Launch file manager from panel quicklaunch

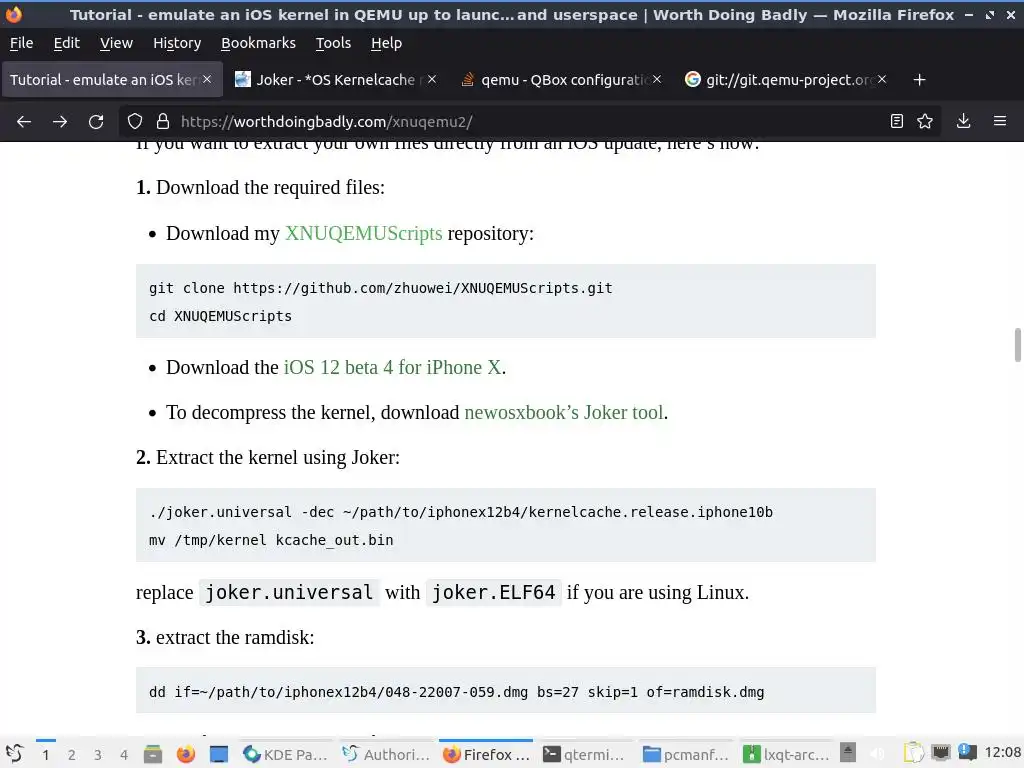tap(153, 754)
